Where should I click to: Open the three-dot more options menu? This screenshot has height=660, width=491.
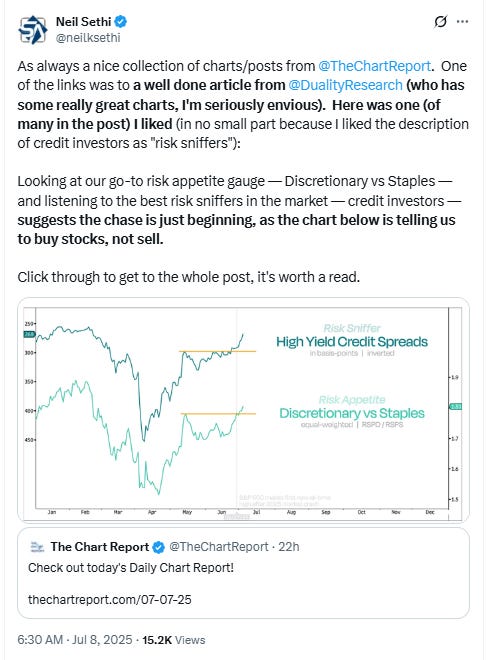pos(462,21)
